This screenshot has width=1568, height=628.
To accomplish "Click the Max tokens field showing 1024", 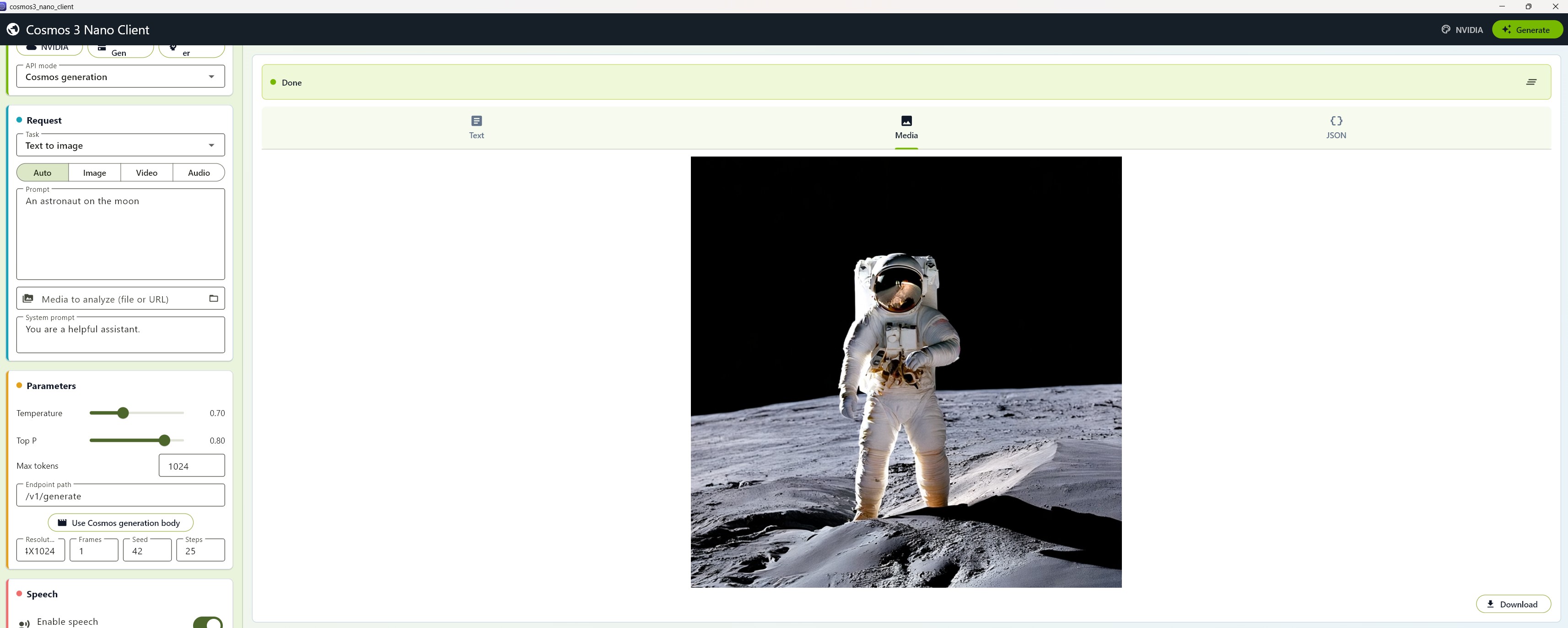I will tap(192, 466).
